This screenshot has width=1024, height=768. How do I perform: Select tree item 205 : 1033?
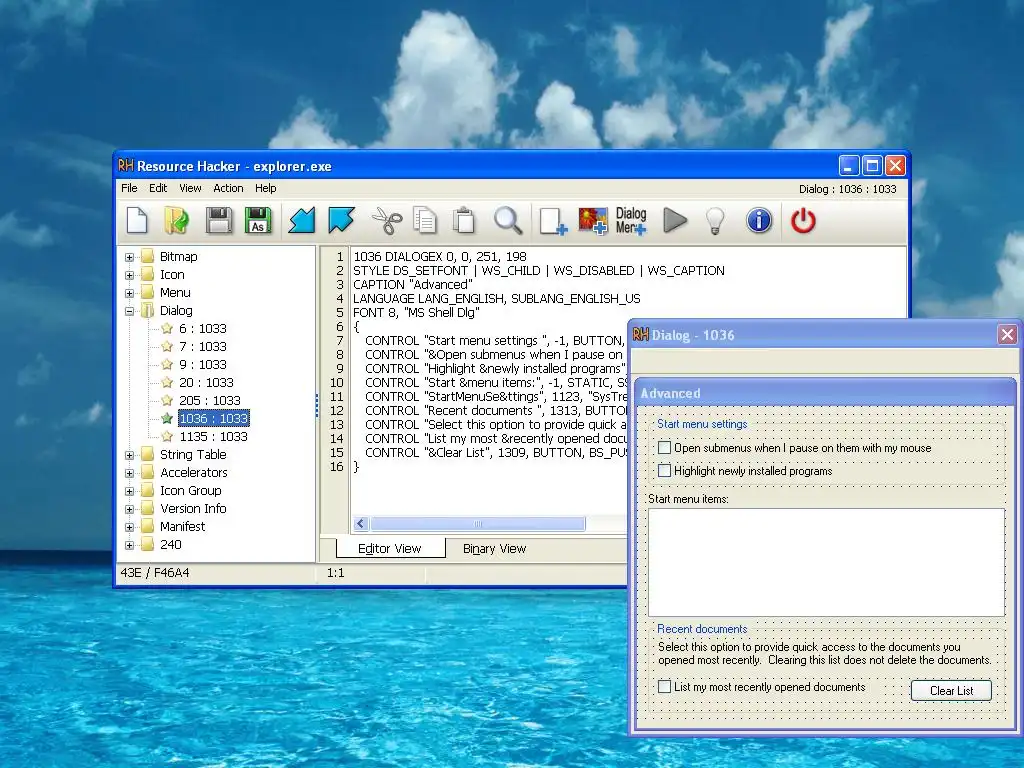(x=209, y=400)
